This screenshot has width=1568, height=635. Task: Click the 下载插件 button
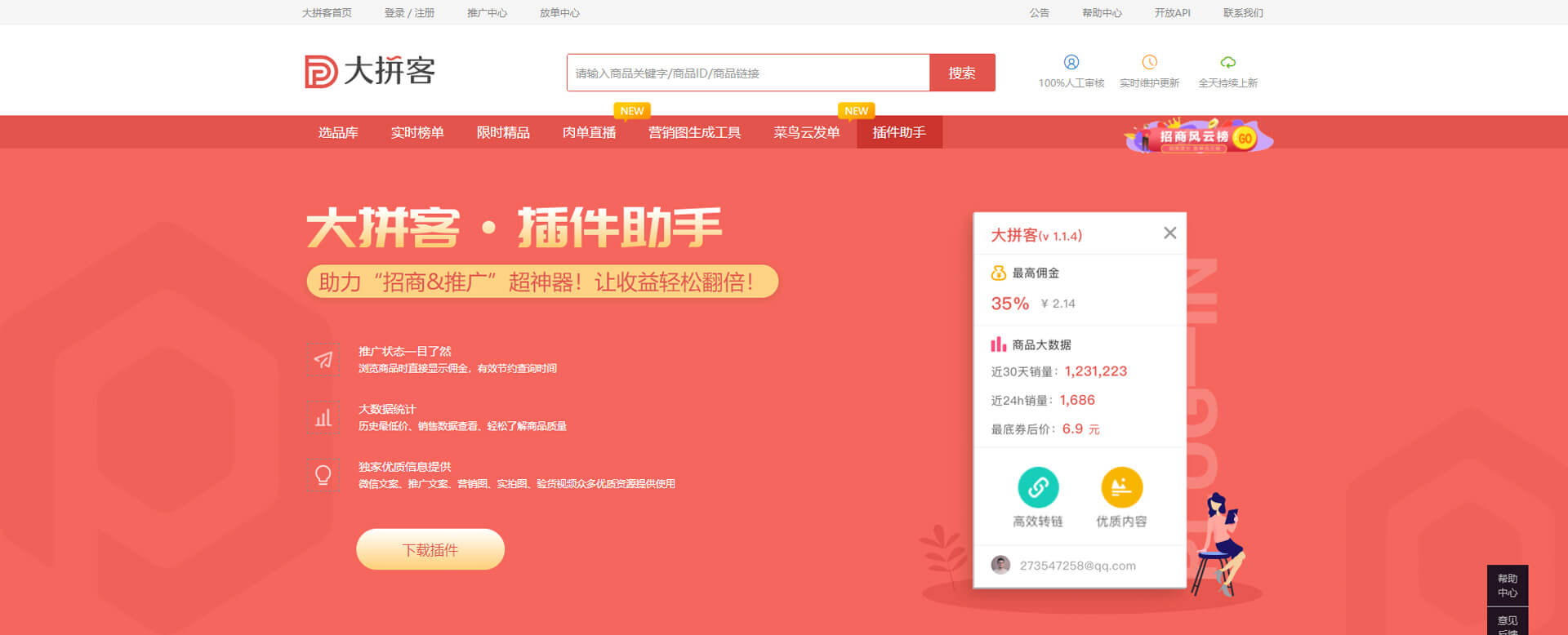[x=430, y=549]
